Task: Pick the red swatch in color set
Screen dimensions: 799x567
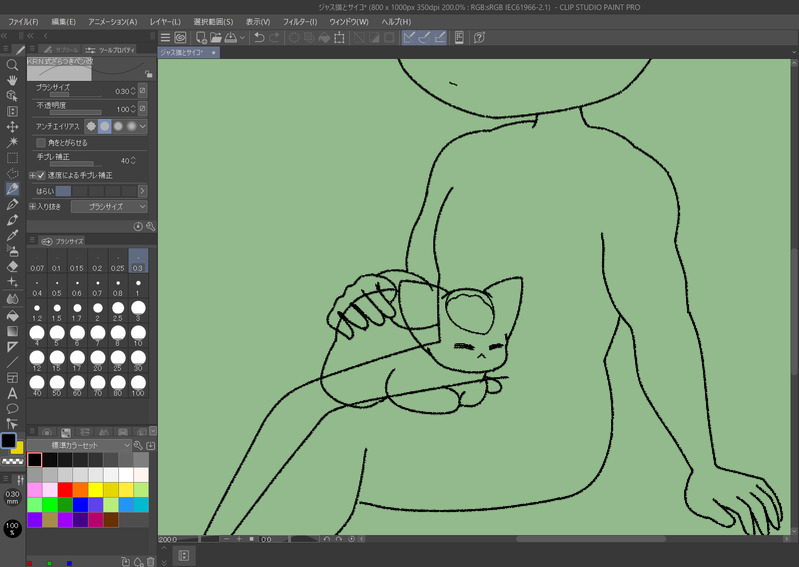Action: pyautogui.click(x=65, y=490)
